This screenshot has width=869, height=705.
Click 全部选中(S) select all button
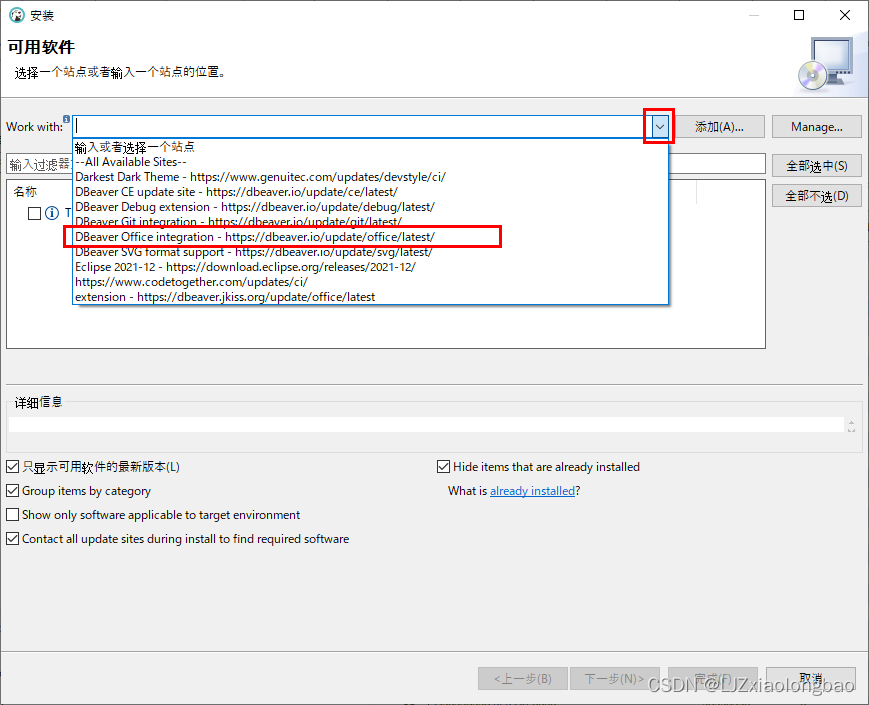coord(816,166)
